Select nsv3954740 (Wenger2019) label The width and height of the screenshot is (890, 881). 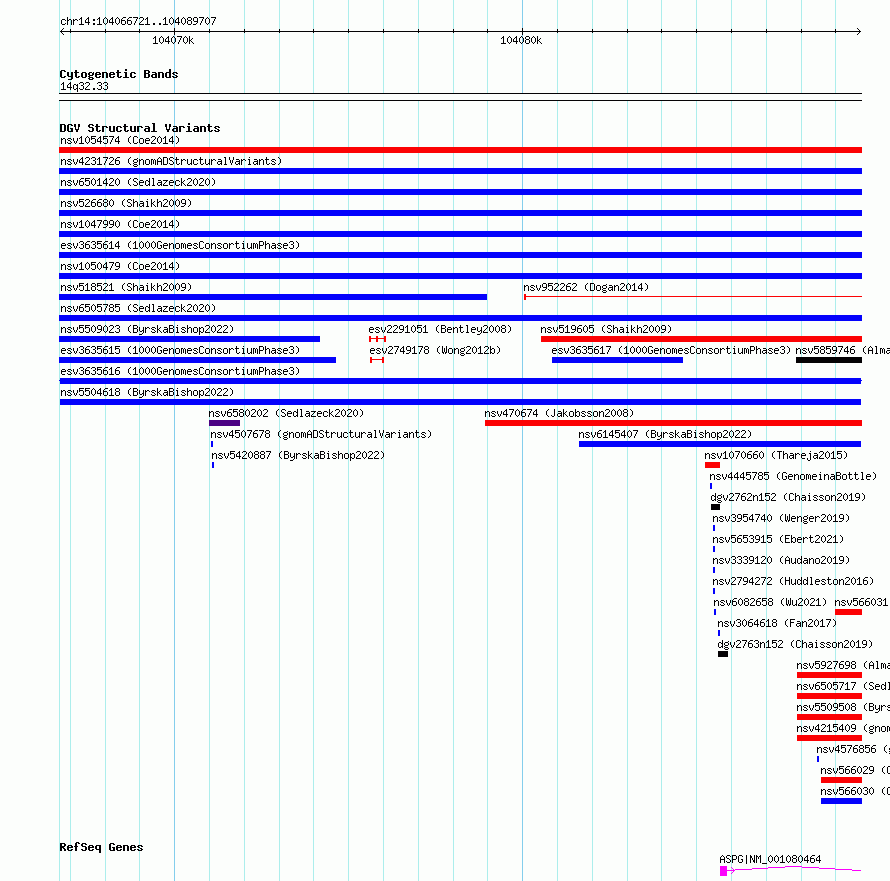(x=781, y=518)
